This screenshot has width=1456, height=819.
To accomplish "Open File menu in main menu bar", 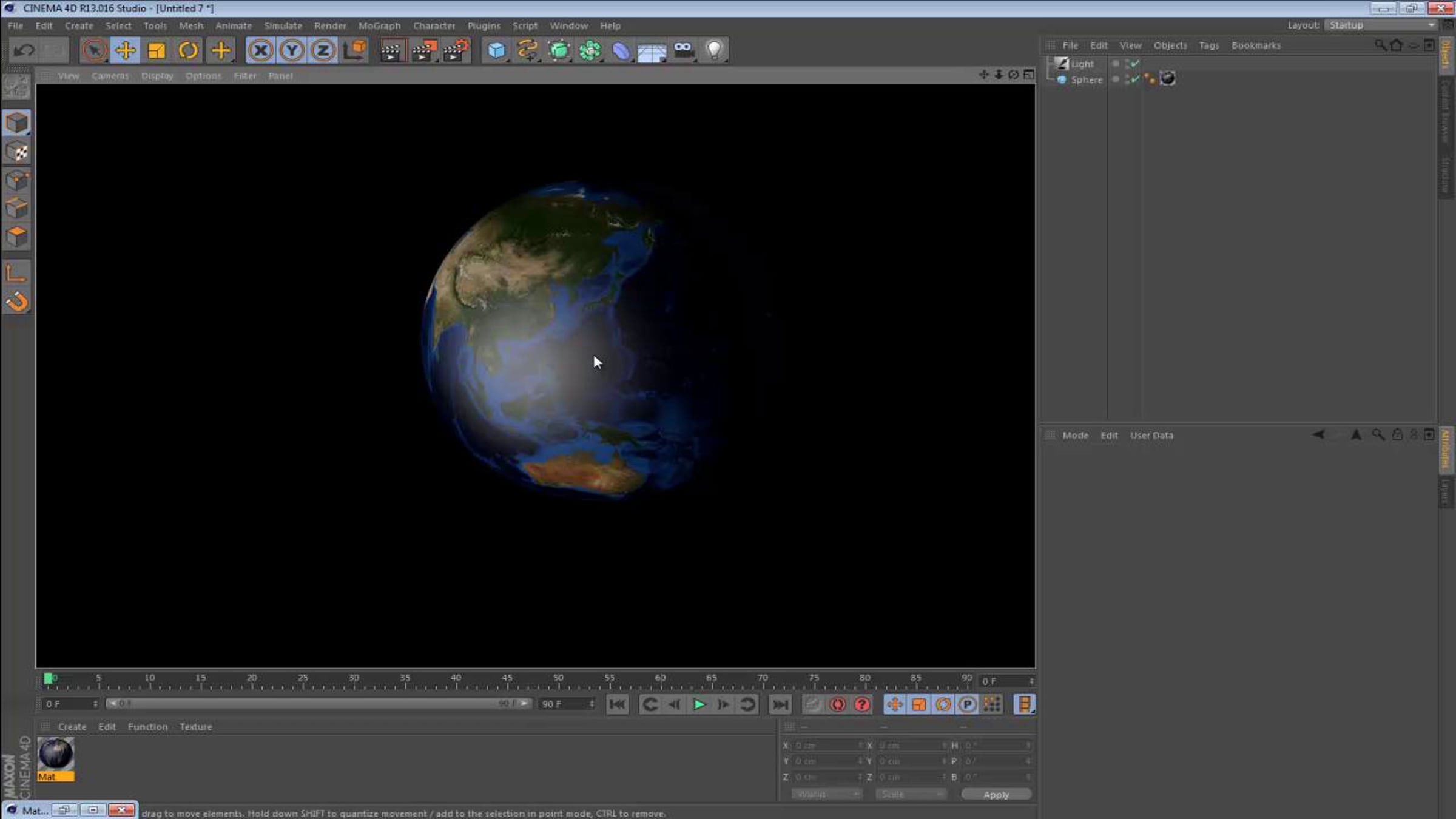I will pos(15,26).
